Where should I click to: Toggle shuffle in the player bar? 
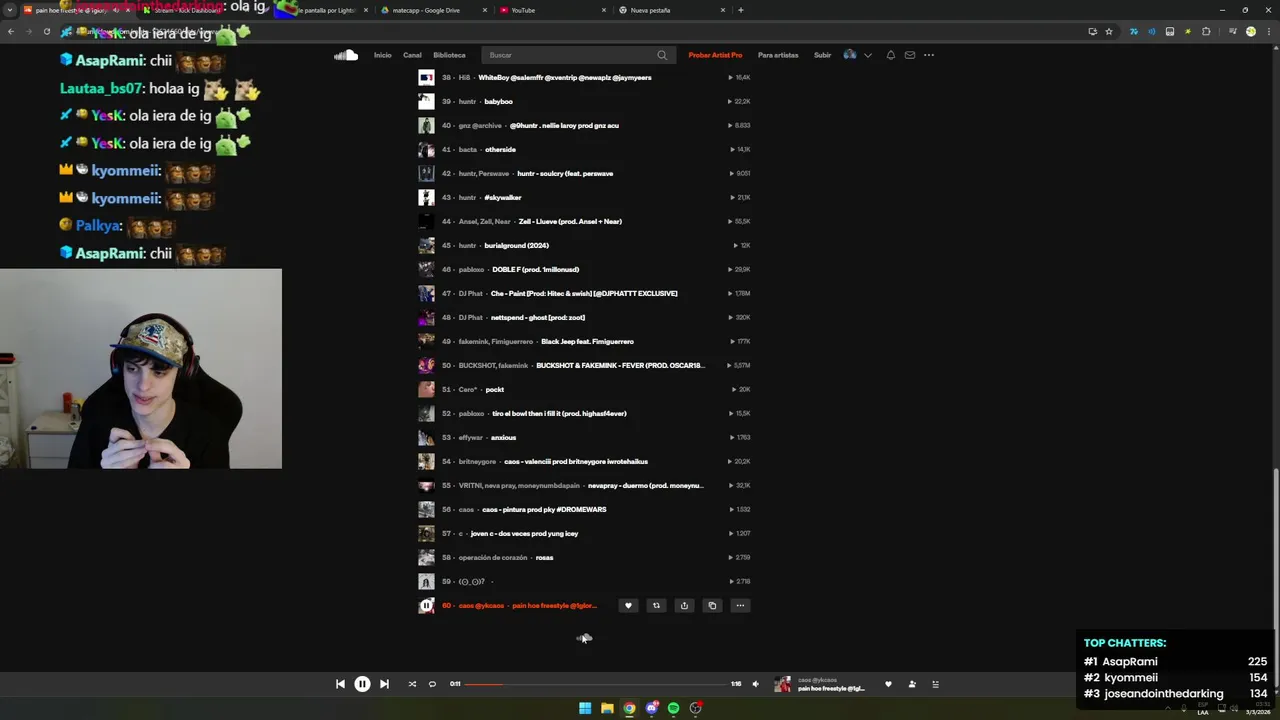tap(412, 684)
